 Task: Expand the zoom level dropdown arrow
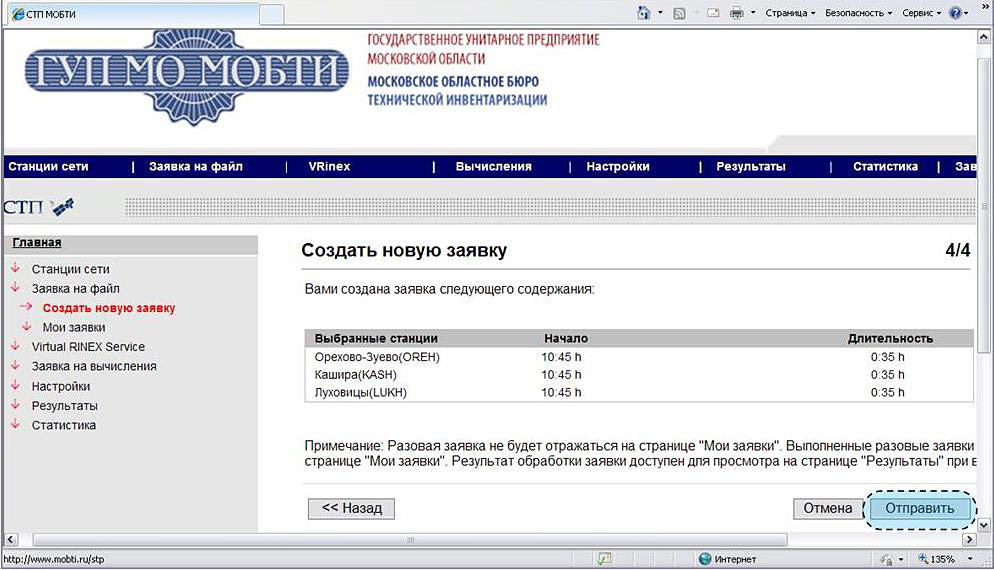pyautogui.click(x=970, y=559)
